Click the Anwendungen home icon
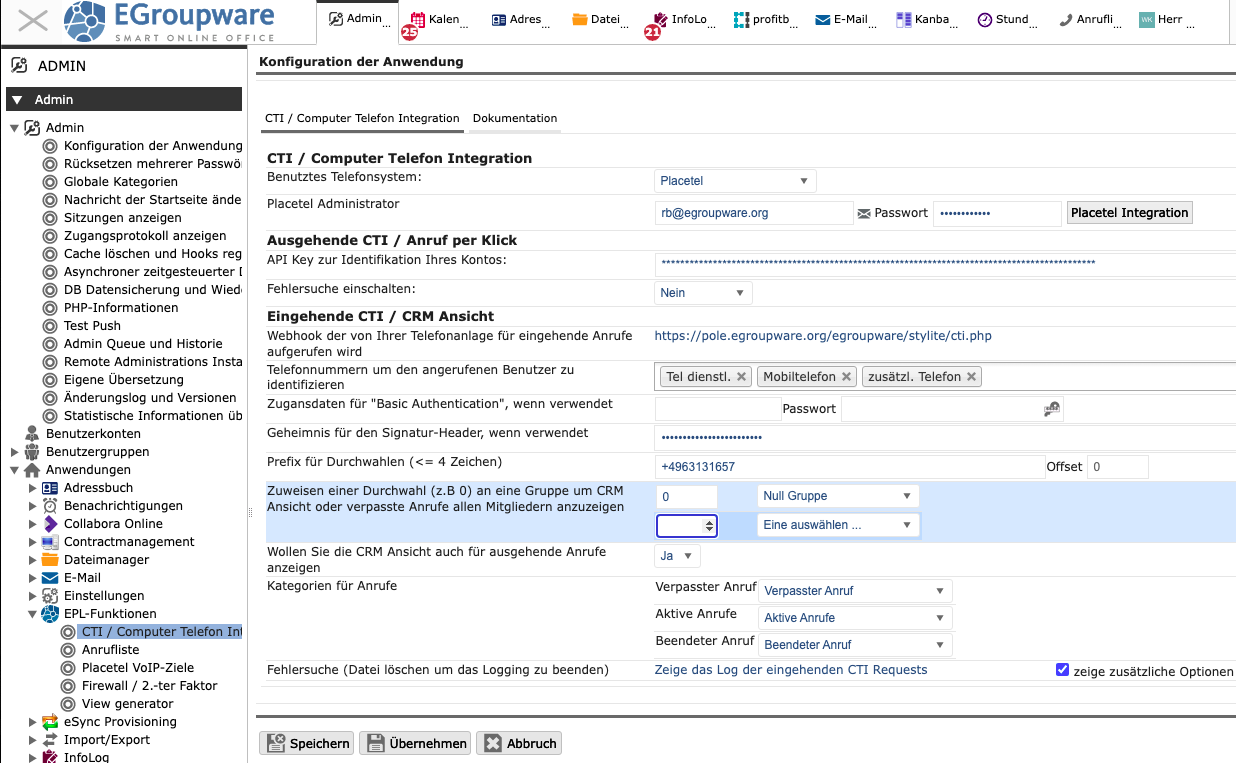Viewport: 1236px width, 763px height. 32,470
